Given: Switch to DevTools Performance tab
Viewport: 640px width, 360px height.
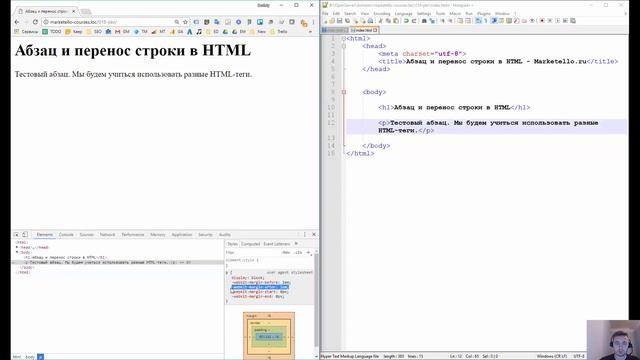Looking at the screenshot, I should pyautogui.click(x=133, y=235).
